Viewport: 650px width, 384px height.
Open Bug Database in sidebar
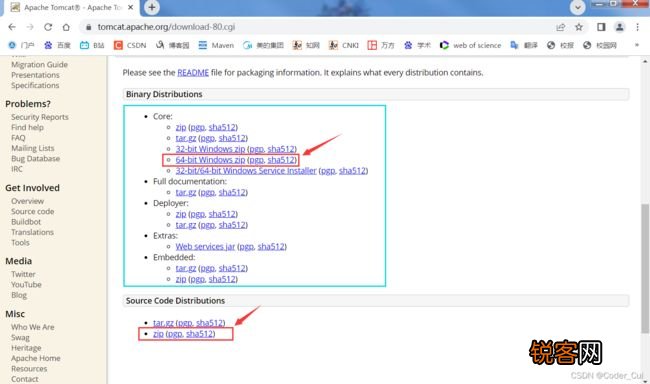coord(36,159)
